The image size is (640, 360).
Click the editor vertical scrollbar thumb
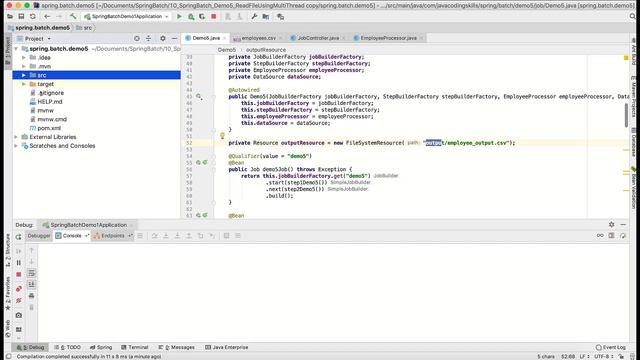click(627, 115)
